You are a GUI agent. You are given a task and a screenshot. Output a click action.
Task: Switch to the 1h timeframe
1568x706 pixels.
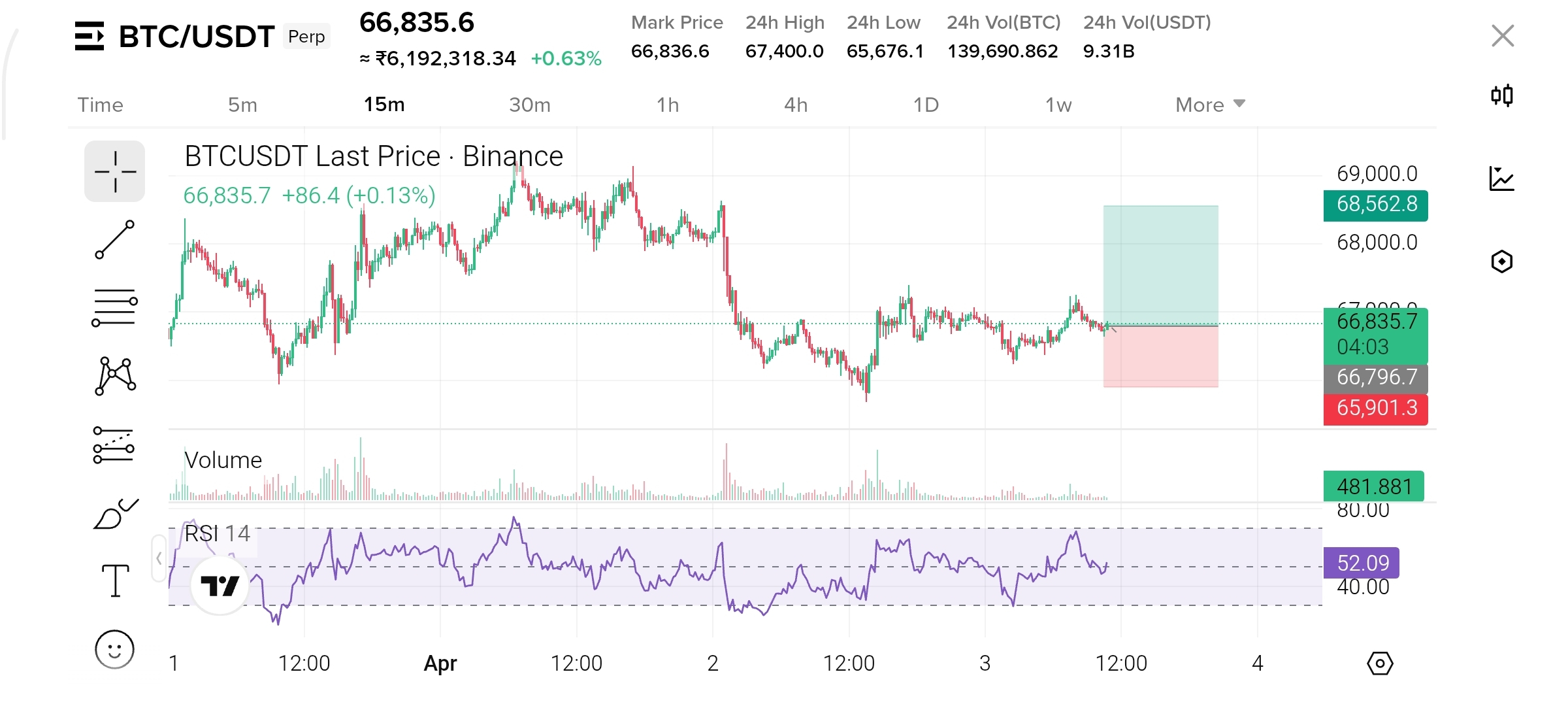pos(668,105)
